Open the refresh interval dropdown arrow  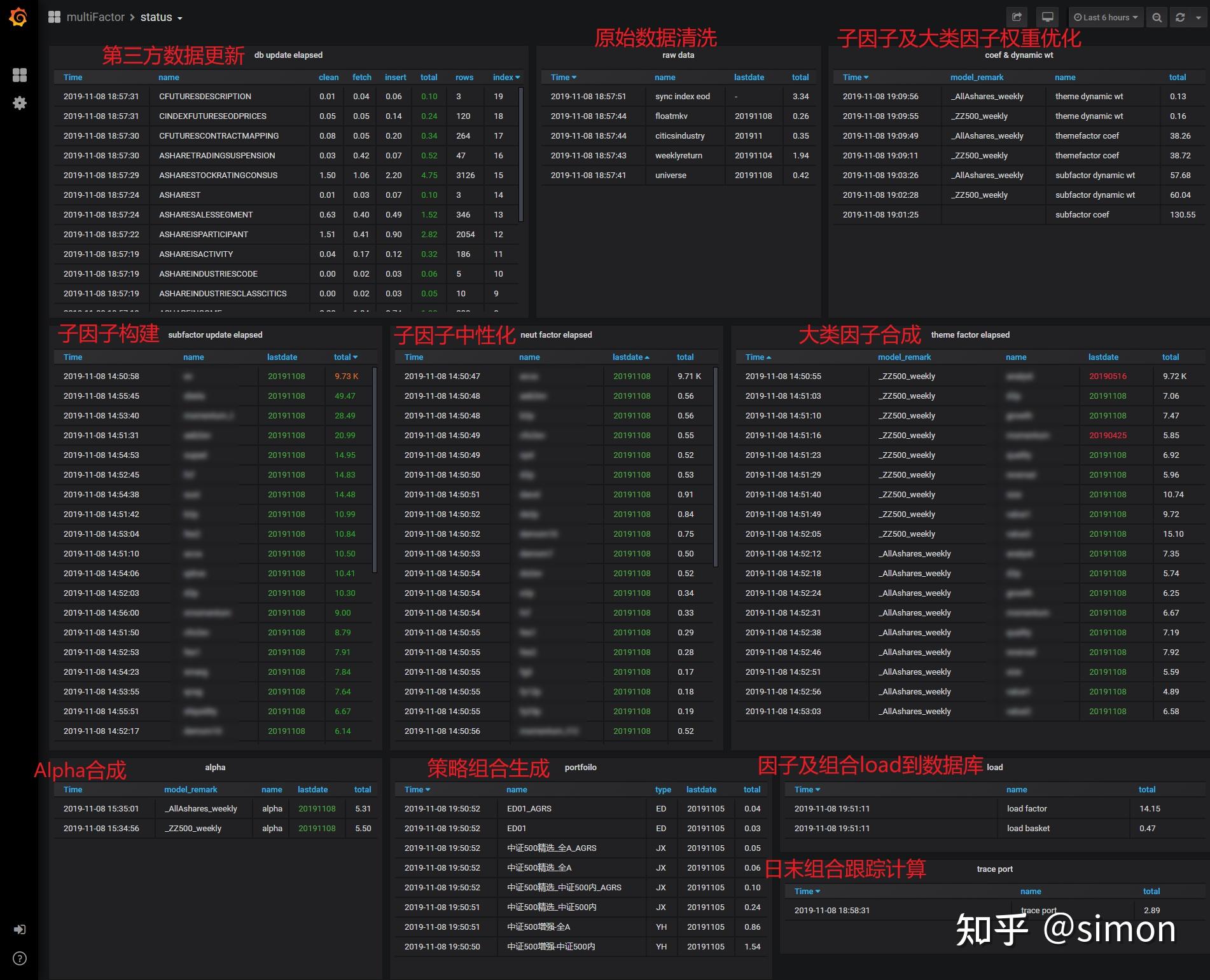(1199, 17)
